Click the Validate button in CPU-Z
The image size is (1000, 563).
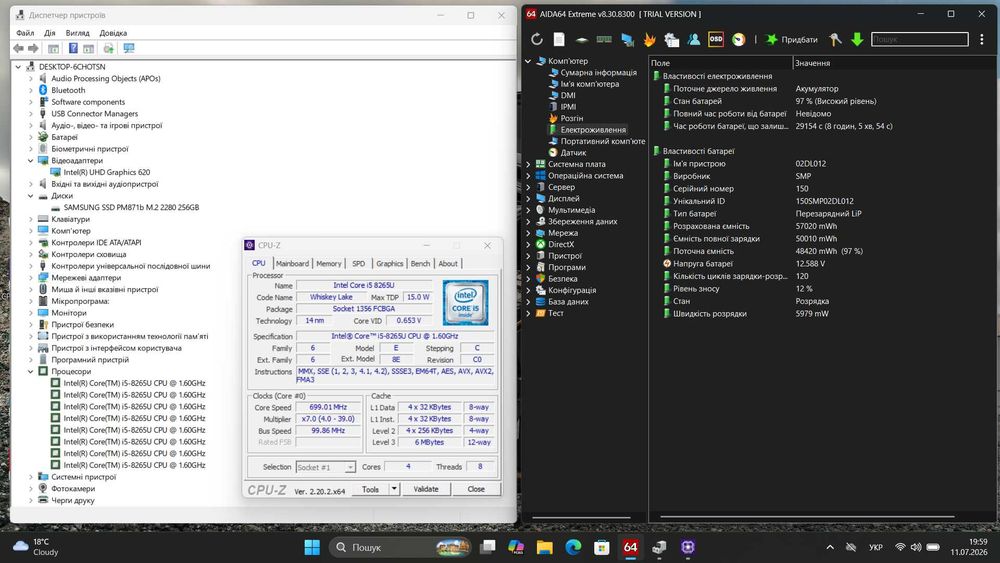pos(426,489)
